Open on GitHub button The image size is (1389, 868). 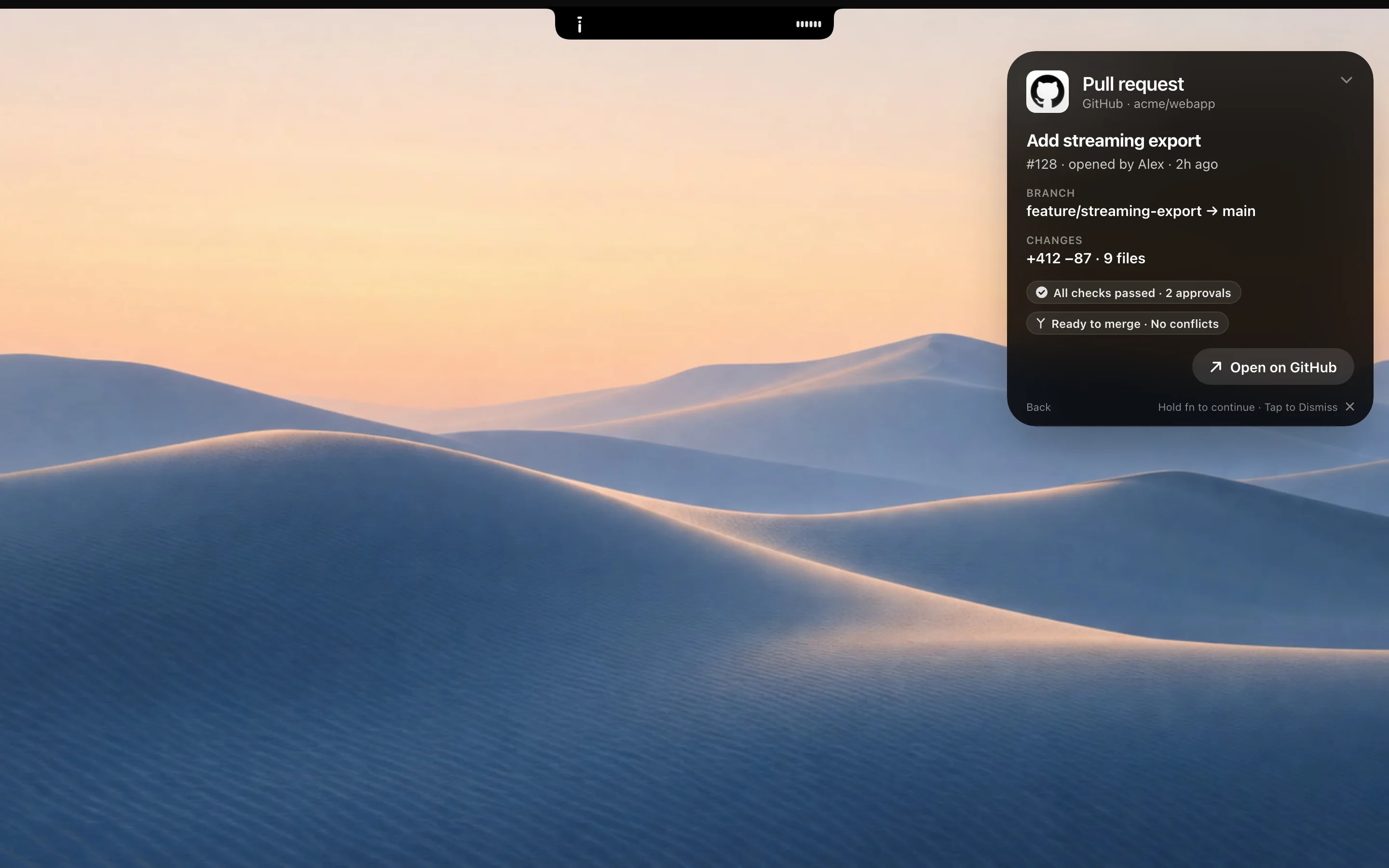[1272, 367]
